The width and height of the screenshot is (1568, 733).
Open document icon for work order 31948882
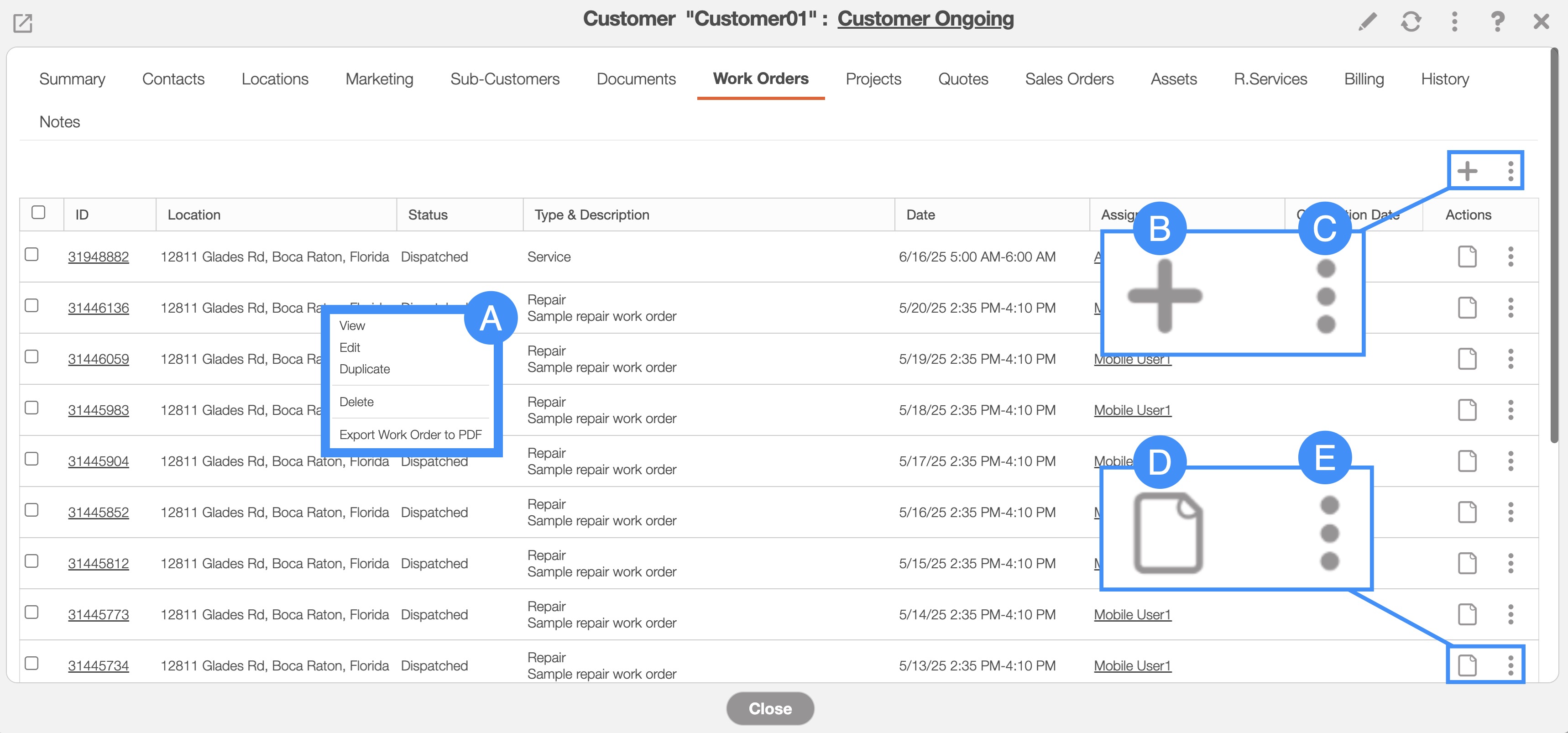[x=1467, y=257]
